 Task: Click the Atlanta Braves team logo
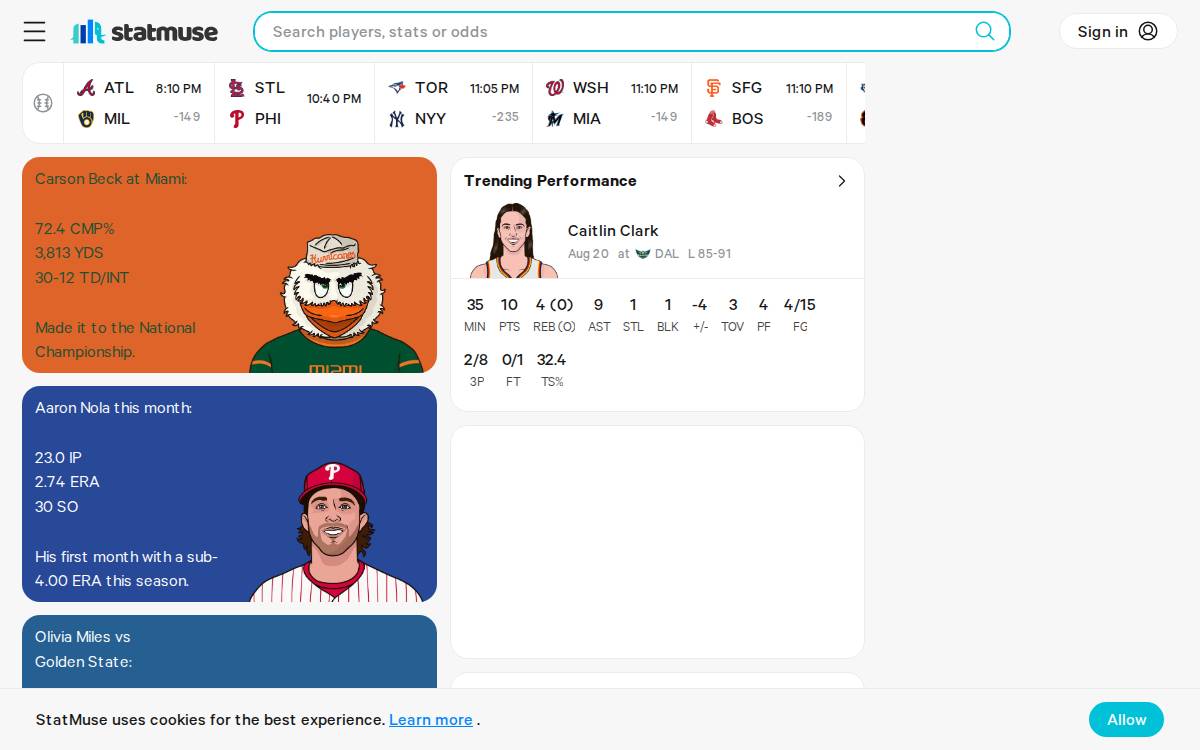coord(86,88)
